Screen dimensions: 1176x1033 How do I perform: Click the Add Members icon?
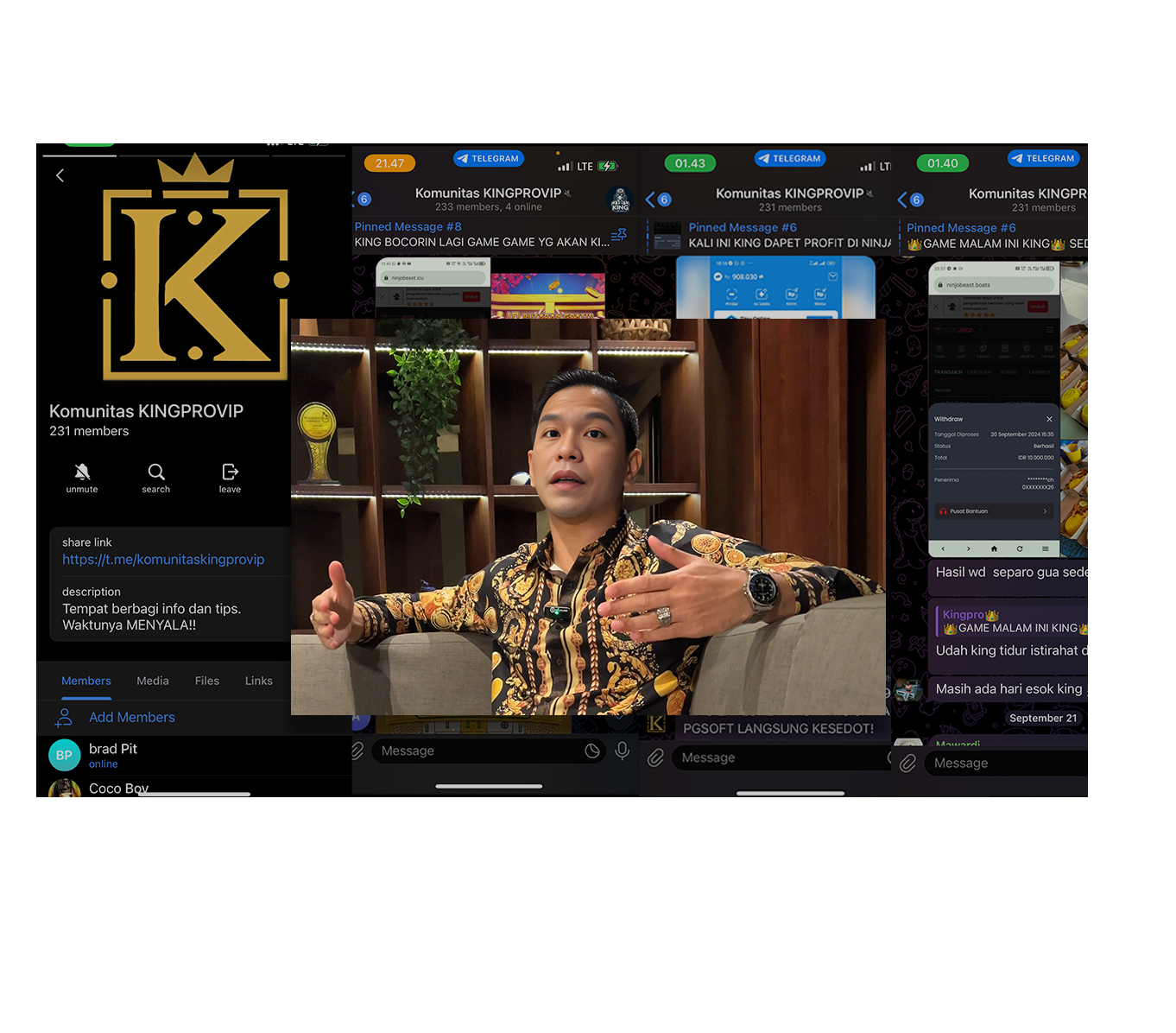pos(64,718)
